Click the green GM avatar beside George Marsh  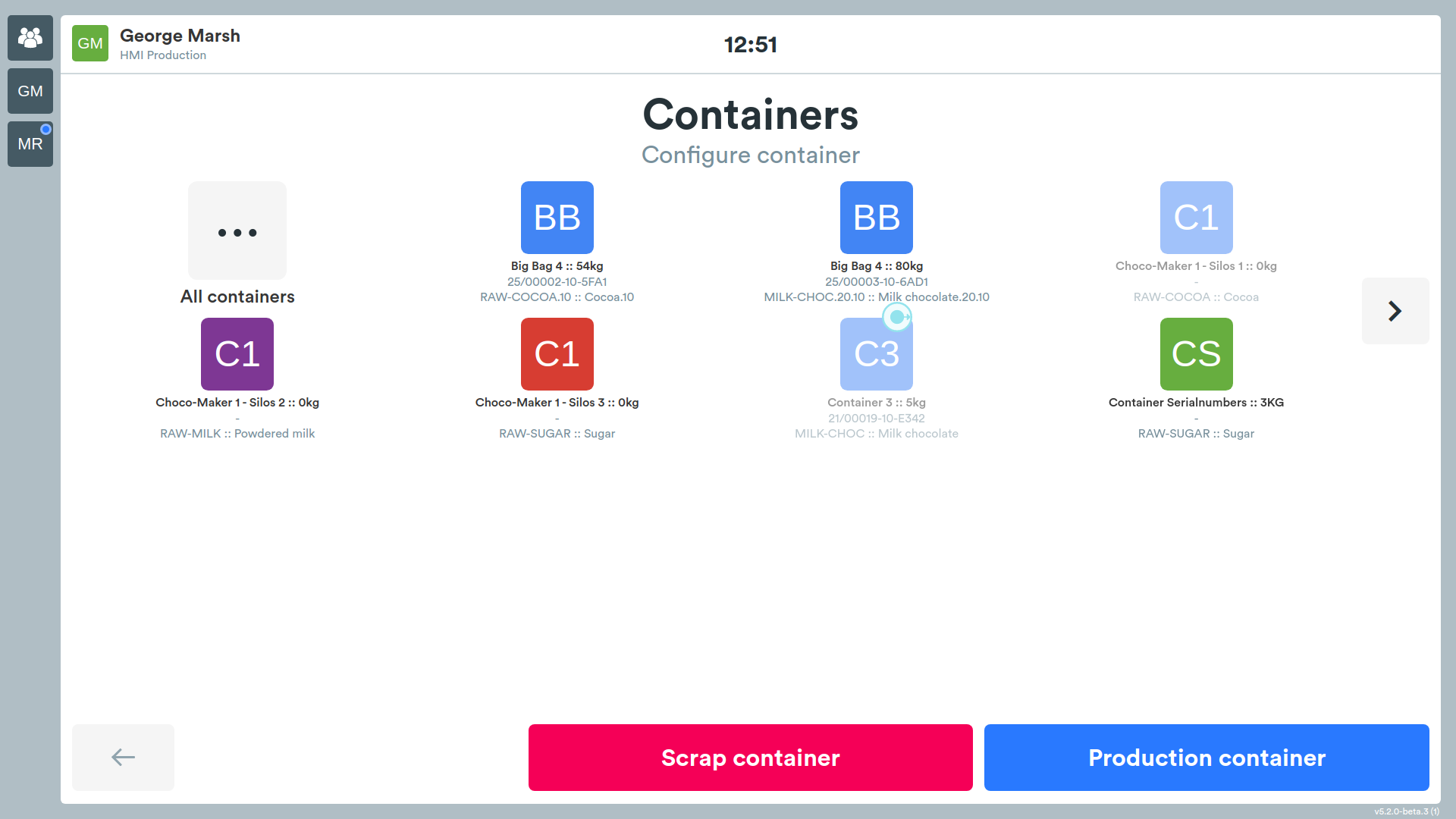(x=90, y=43)
